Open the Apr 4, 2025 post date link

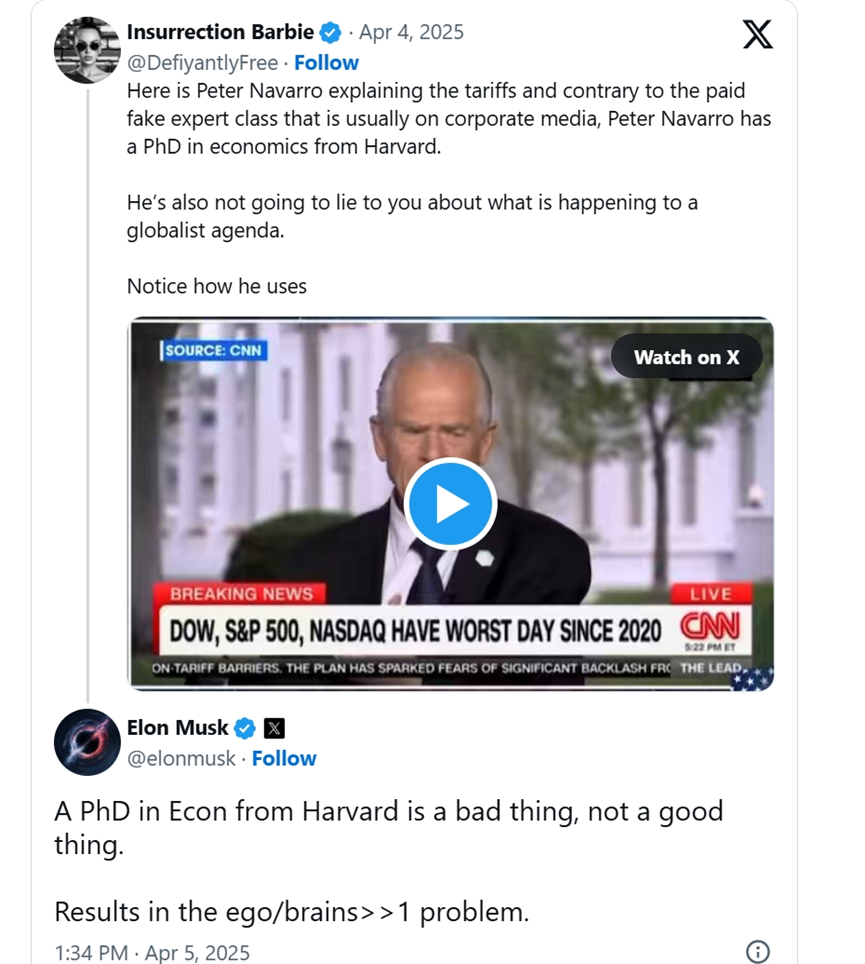pos(411,32)
